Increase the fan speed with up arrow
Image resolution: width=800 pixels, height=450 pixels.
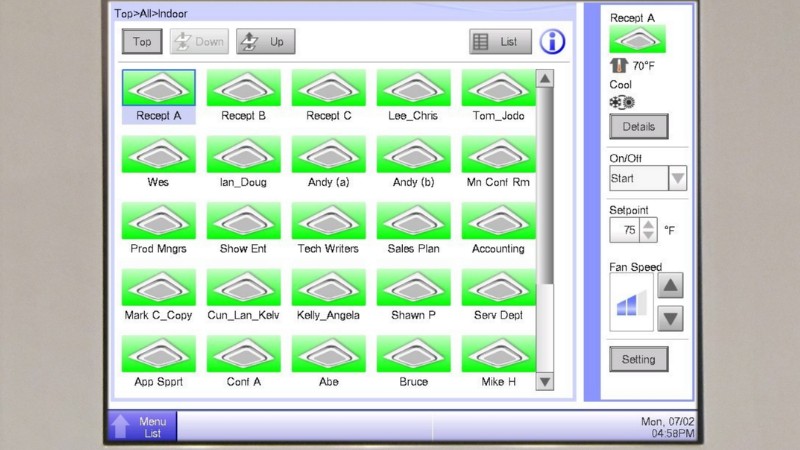670,285
